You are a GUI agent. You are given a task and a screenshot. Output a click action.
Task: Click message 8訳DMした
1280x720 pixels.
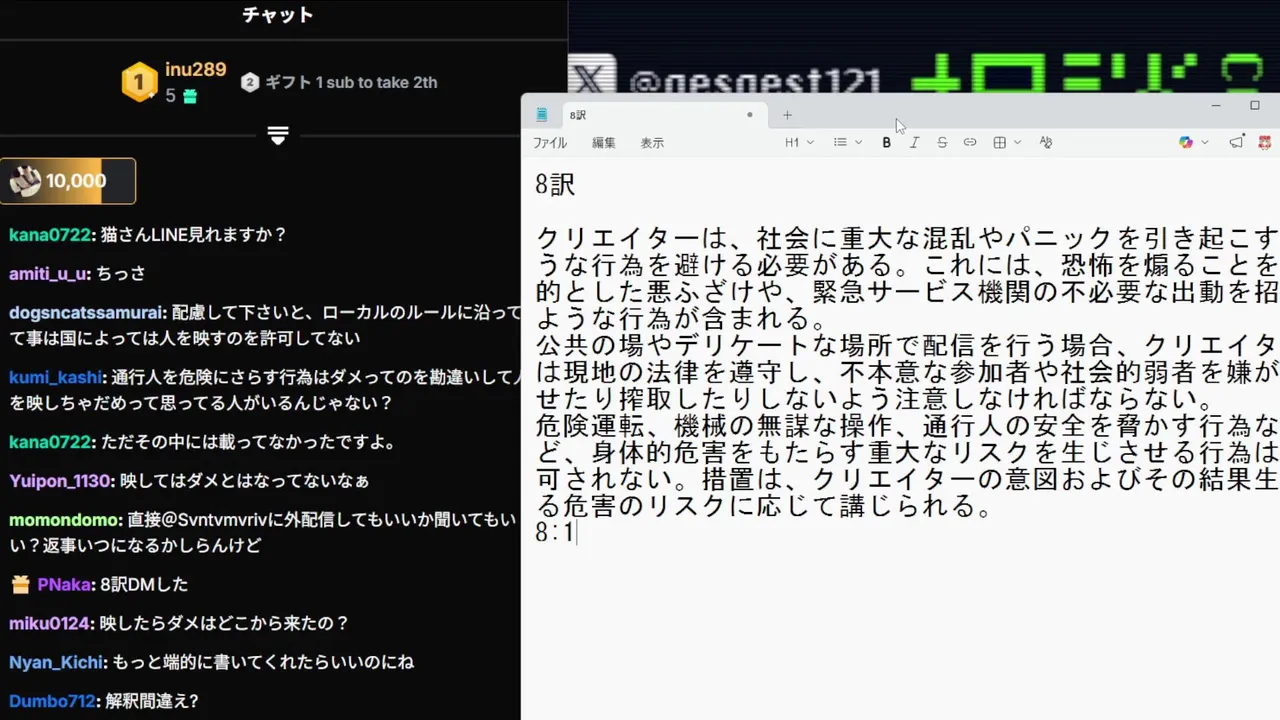point(144,584)
